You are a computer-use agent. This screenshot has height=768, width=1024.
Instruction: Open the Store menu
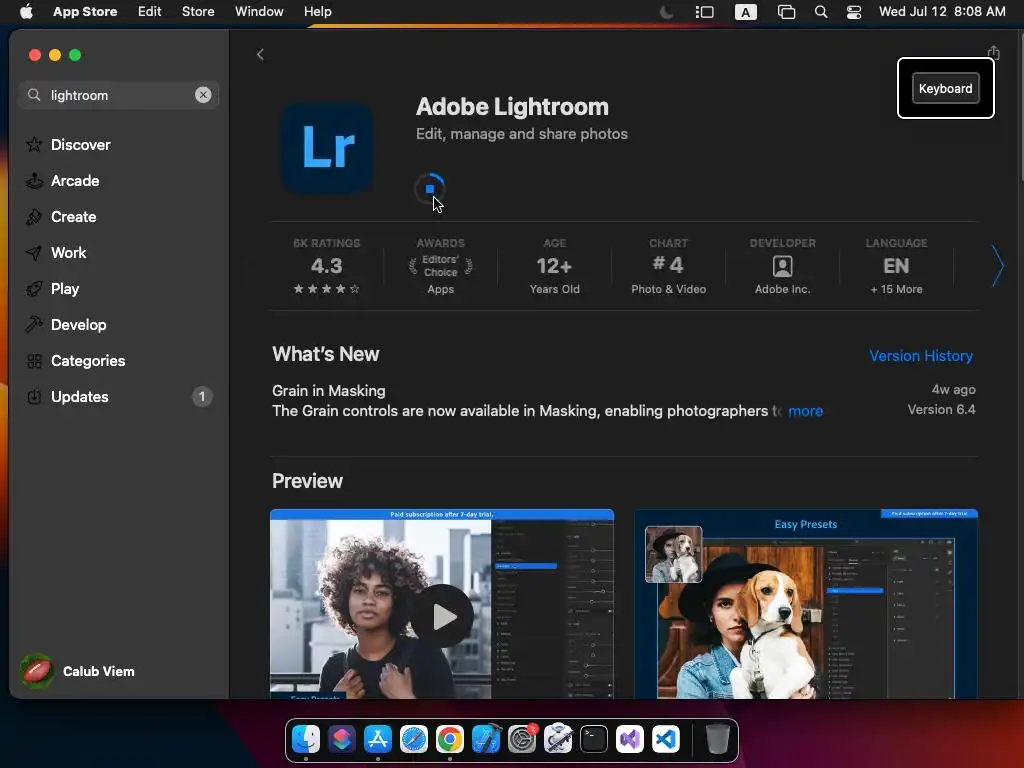click(198, 12)
